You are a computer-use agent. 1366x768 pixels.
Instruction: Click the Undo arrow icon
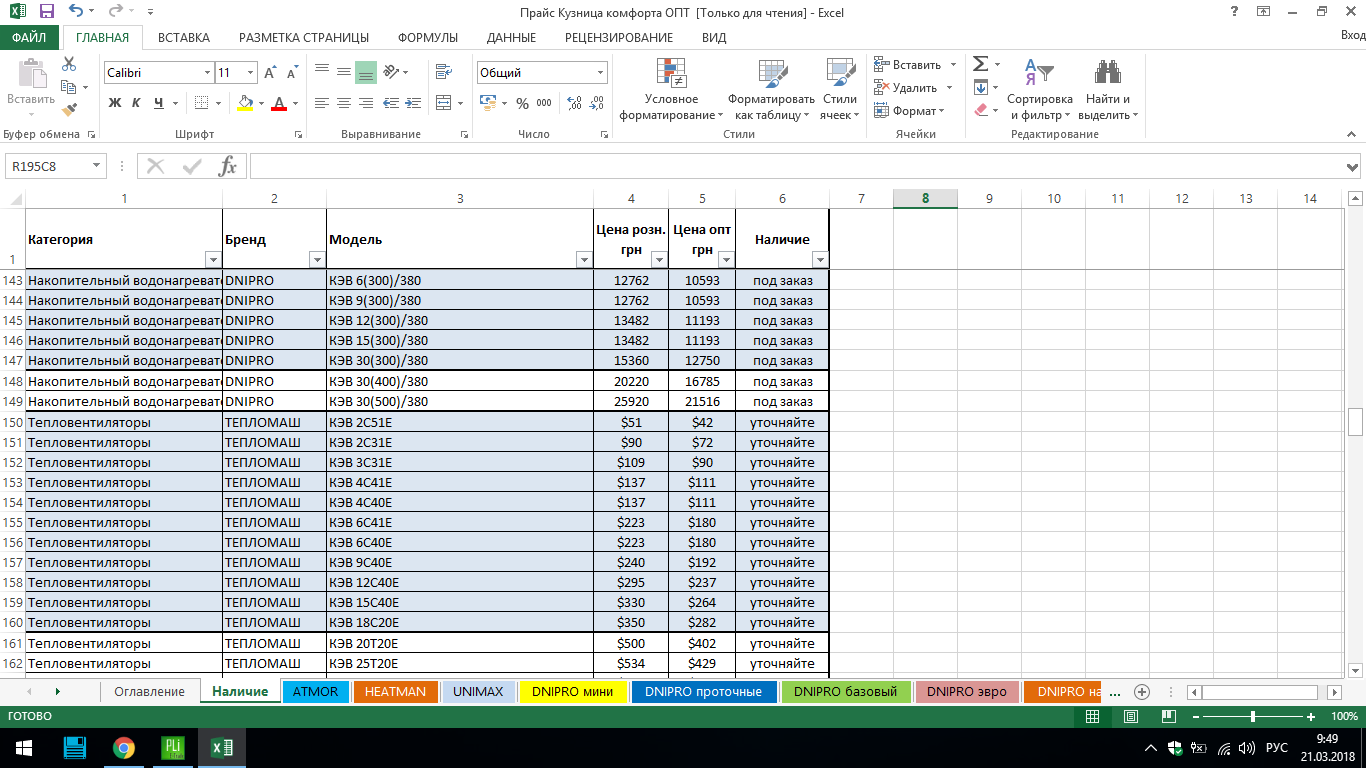click(77, 12)
